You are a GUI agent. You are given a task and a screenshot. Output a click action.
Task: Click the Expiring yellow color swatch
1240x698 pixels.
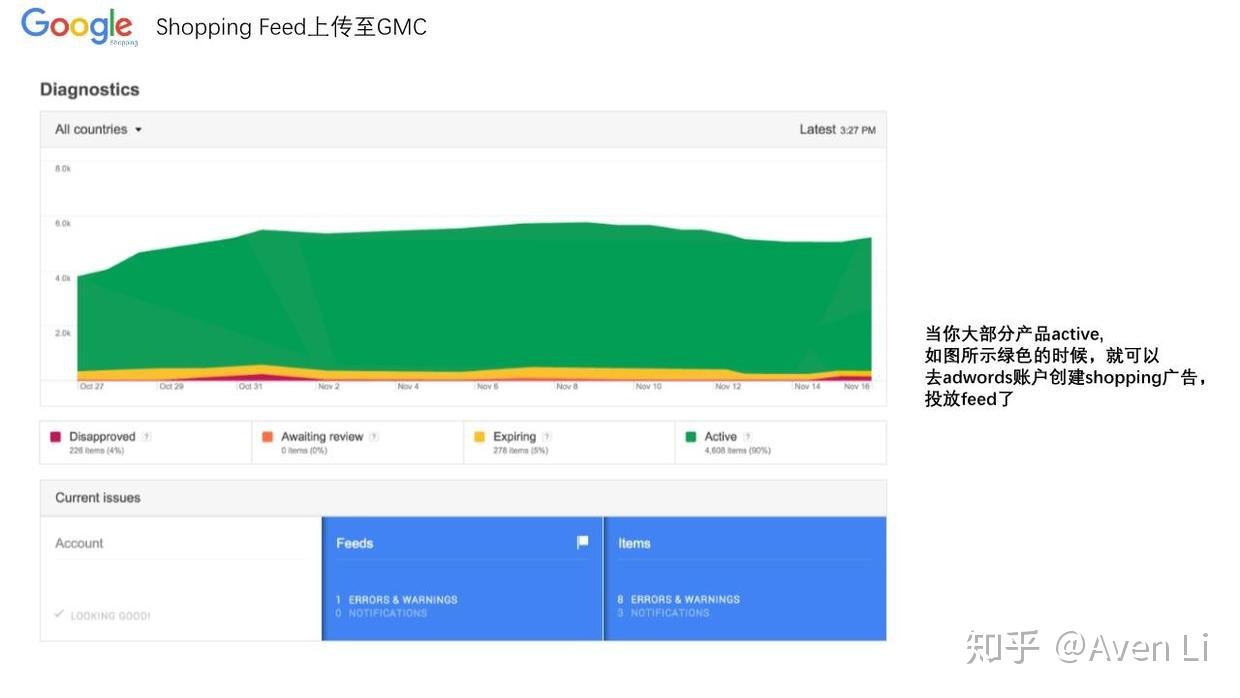point(479,437)
